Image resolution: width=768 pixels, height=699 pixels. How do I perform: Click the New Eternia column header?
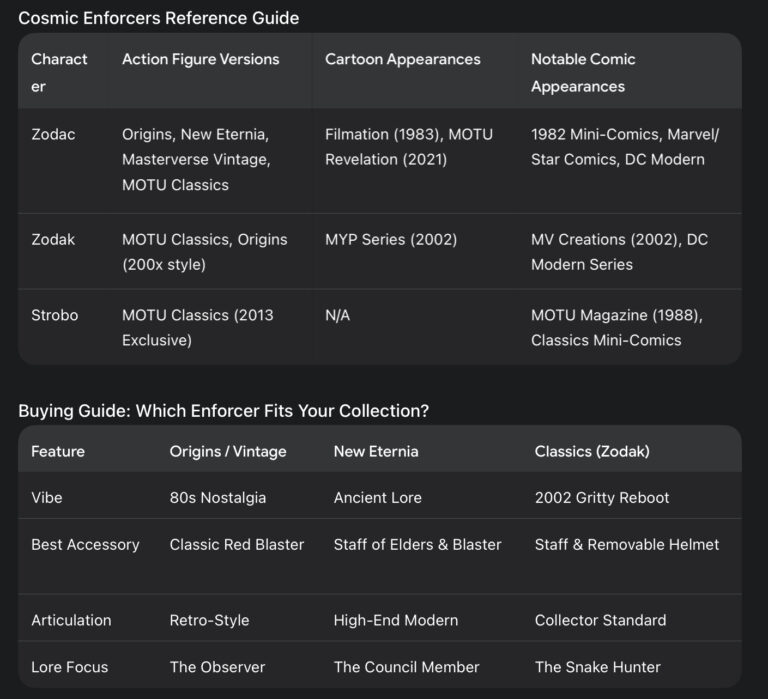click(376, 451)
